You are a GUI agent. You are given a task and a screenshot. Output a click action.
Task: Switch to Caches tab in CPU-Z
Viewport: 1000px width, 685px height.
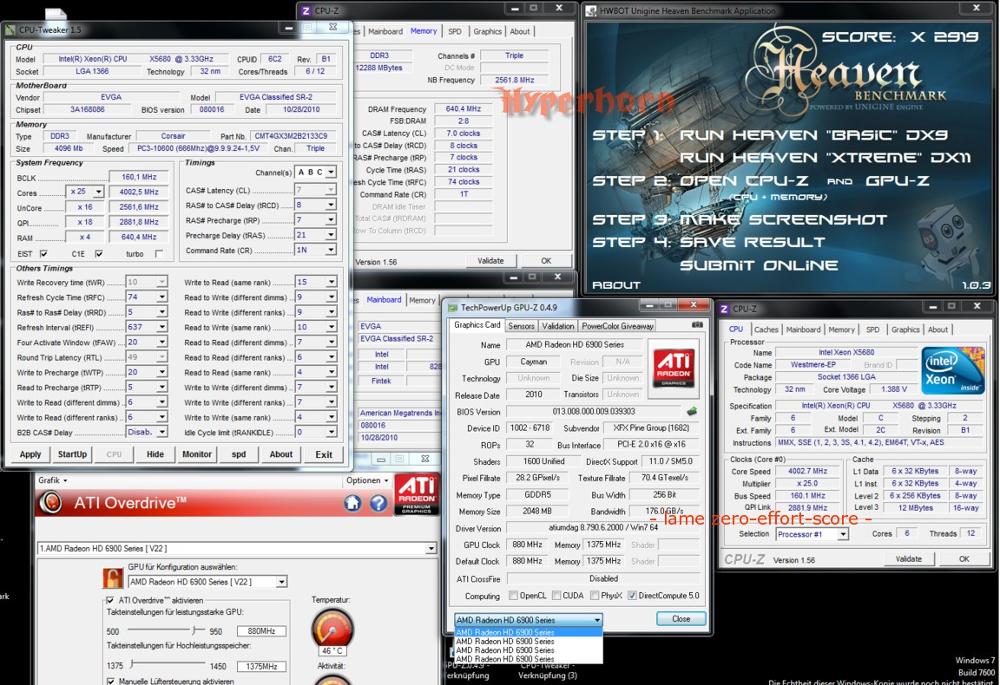click(766, 330)
